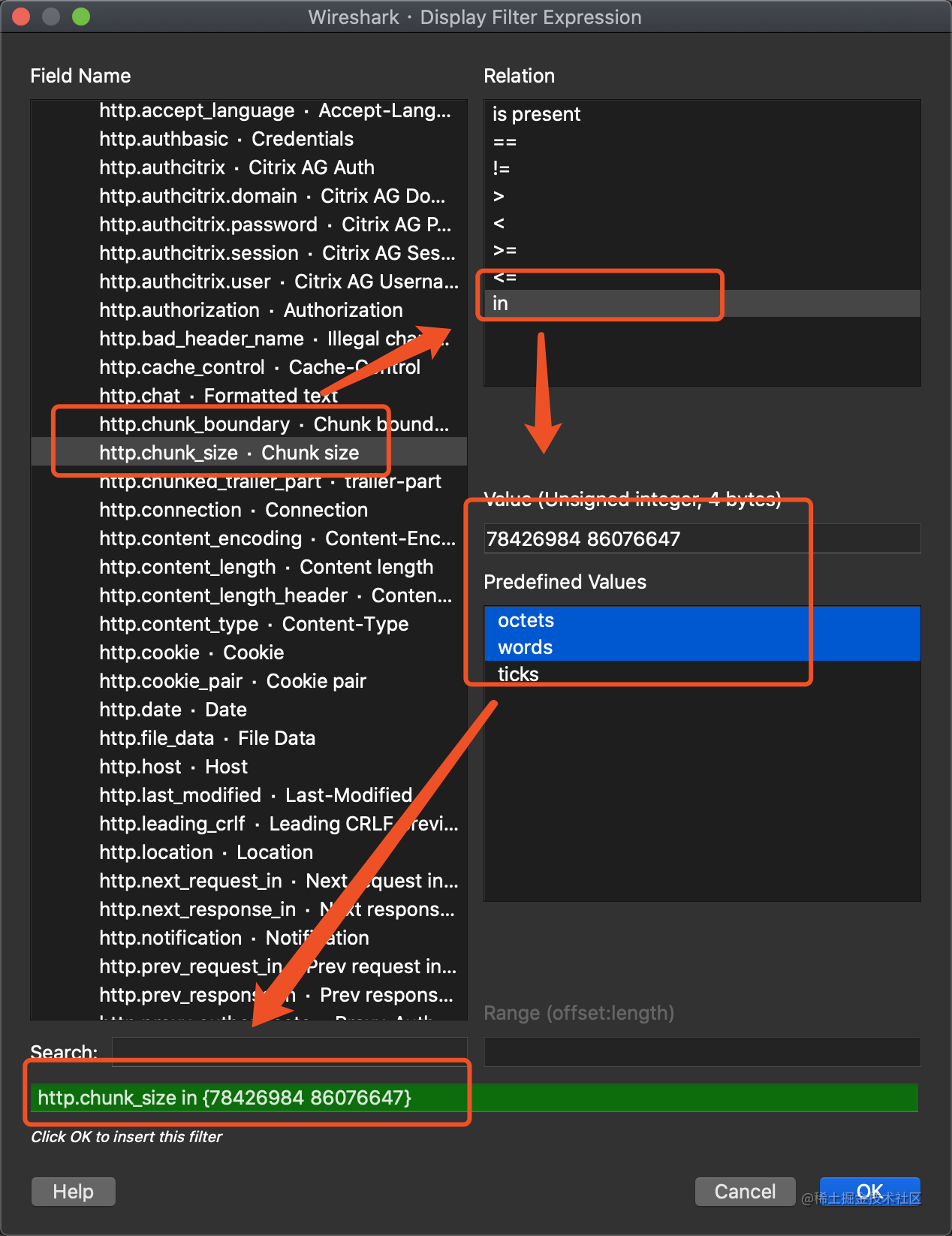Choose the 'in' relation
This screenshot has height=1236, width=952.
[x=702, y=303]
